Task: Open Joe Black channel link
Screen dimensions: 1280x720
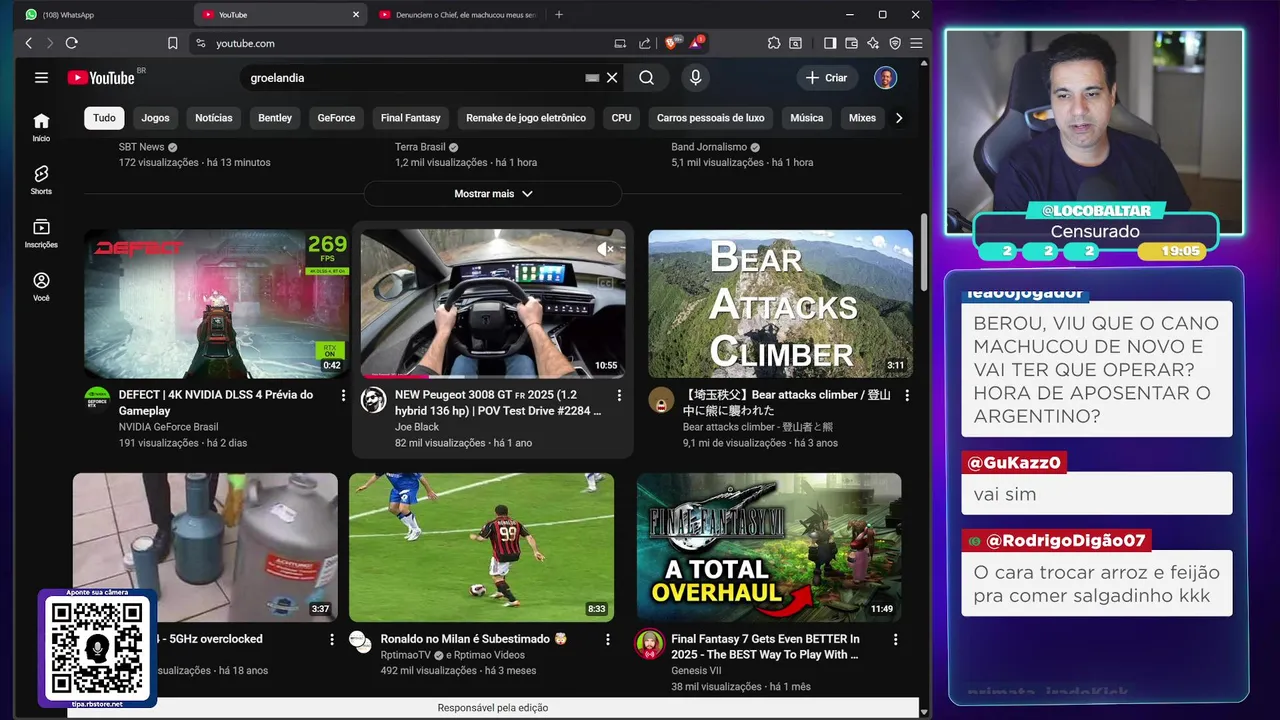Action: (x=417, y=427)
